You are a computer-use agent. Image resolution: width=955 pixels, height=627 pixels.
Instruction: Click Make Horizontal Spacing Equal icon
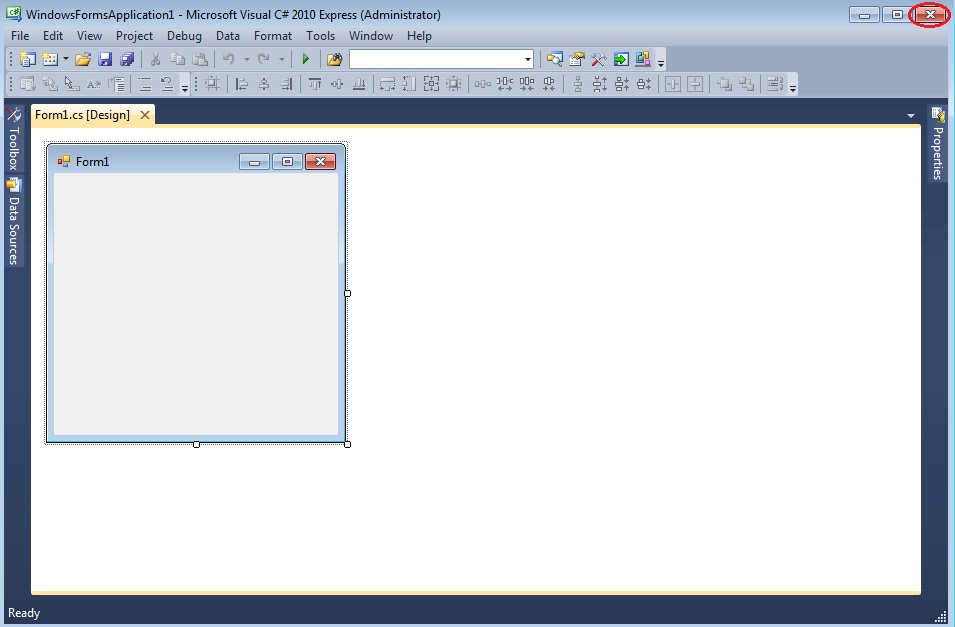pyautogui.click(x=482, y=83)
